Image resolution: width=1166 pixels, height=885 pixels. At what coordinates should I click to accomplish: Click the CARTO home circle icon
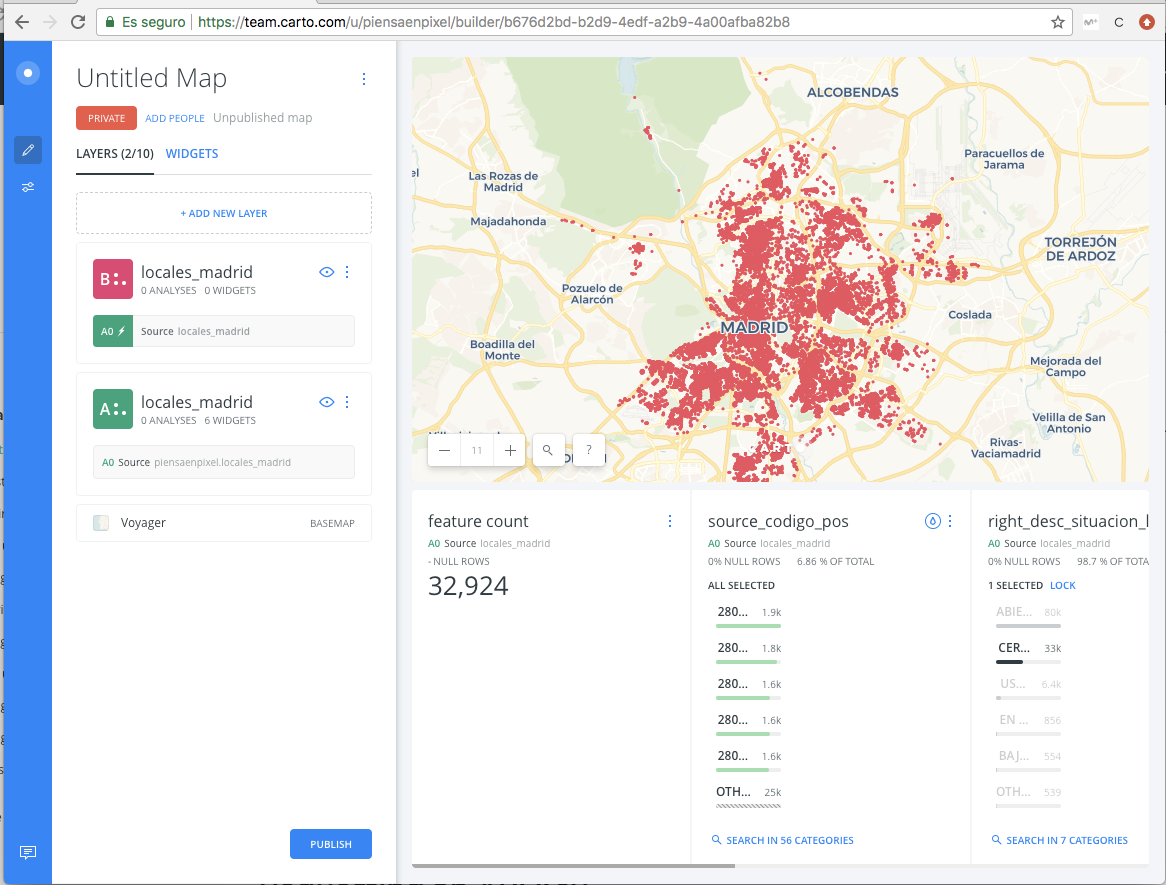click(x=28, y=73)
